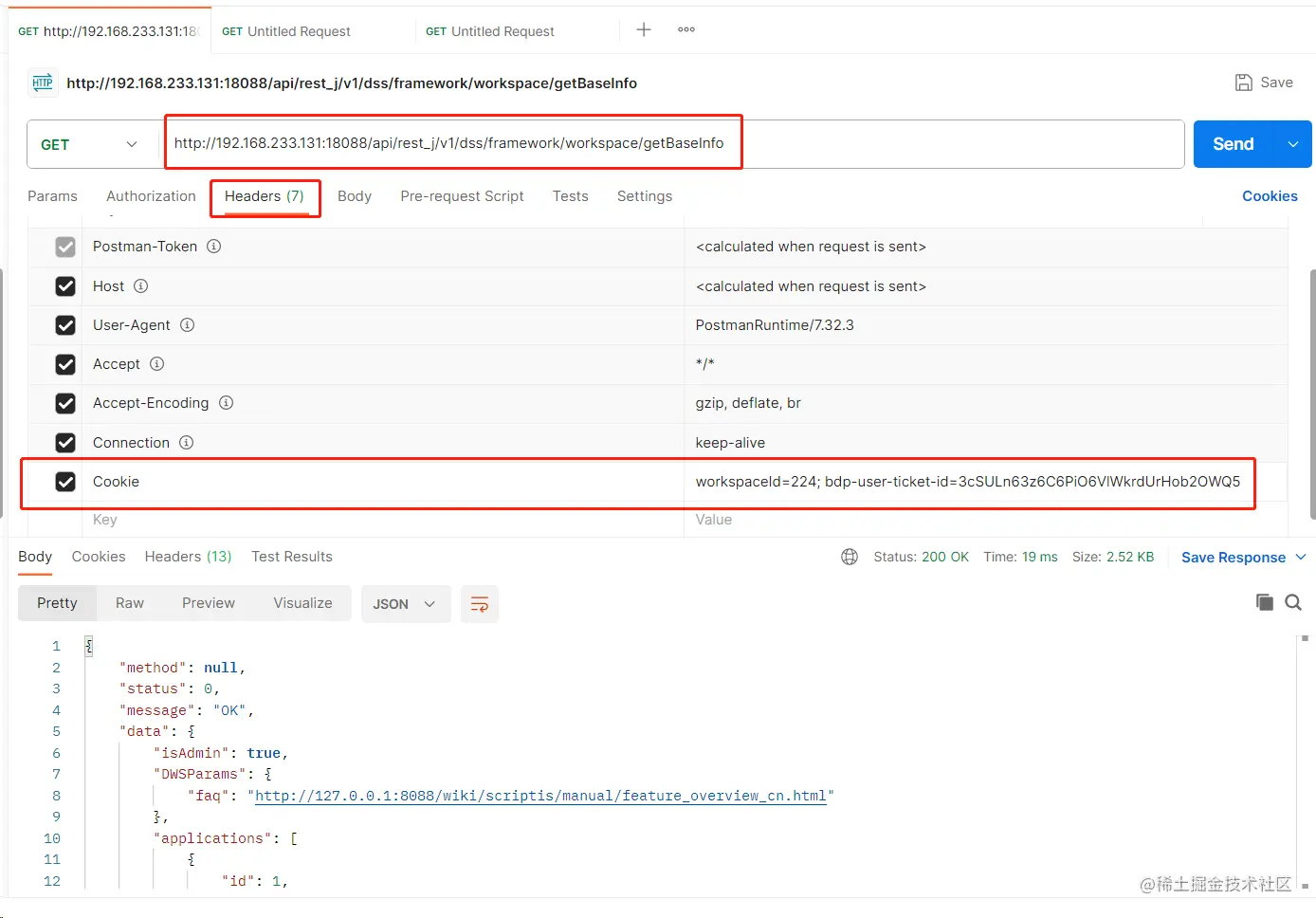1316x918 pixels.
Task: Click the Status: 200 OK indicator
Action: 921,557
